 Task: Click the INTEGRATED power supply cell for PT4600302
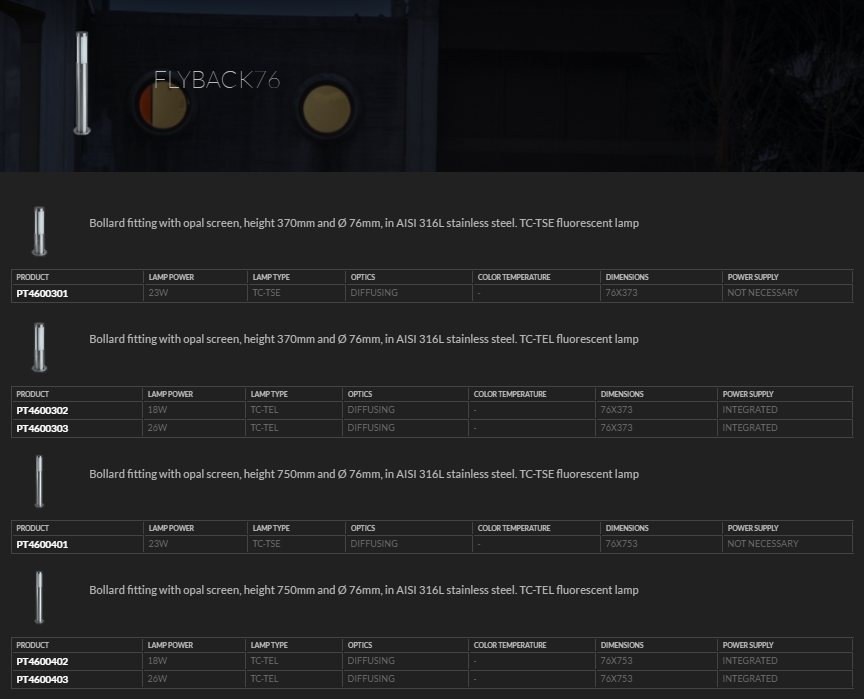(x=750, y=410)
